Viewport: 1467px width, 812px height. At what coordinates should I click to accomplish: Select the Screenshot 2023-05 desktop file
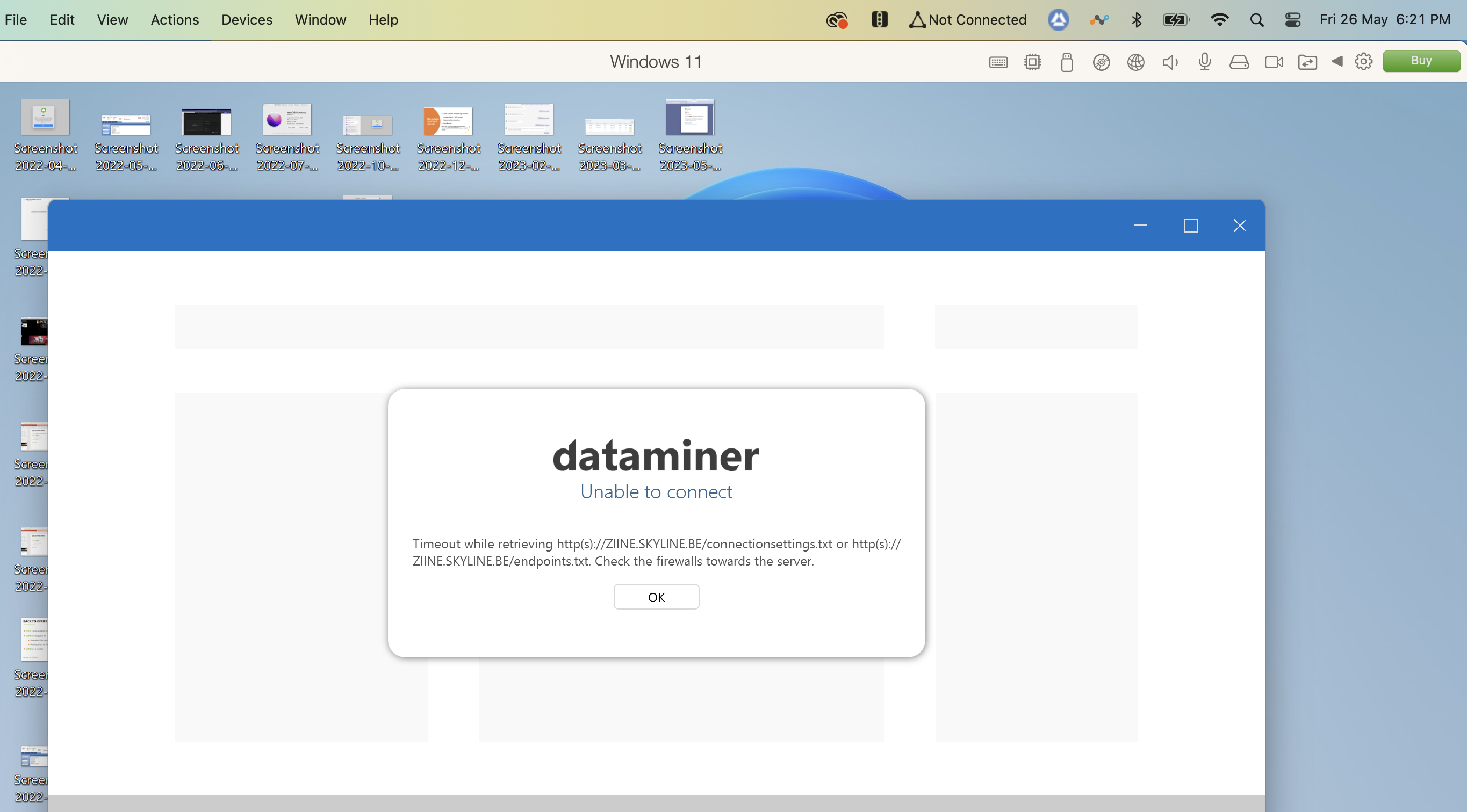(x=690, y=136)
